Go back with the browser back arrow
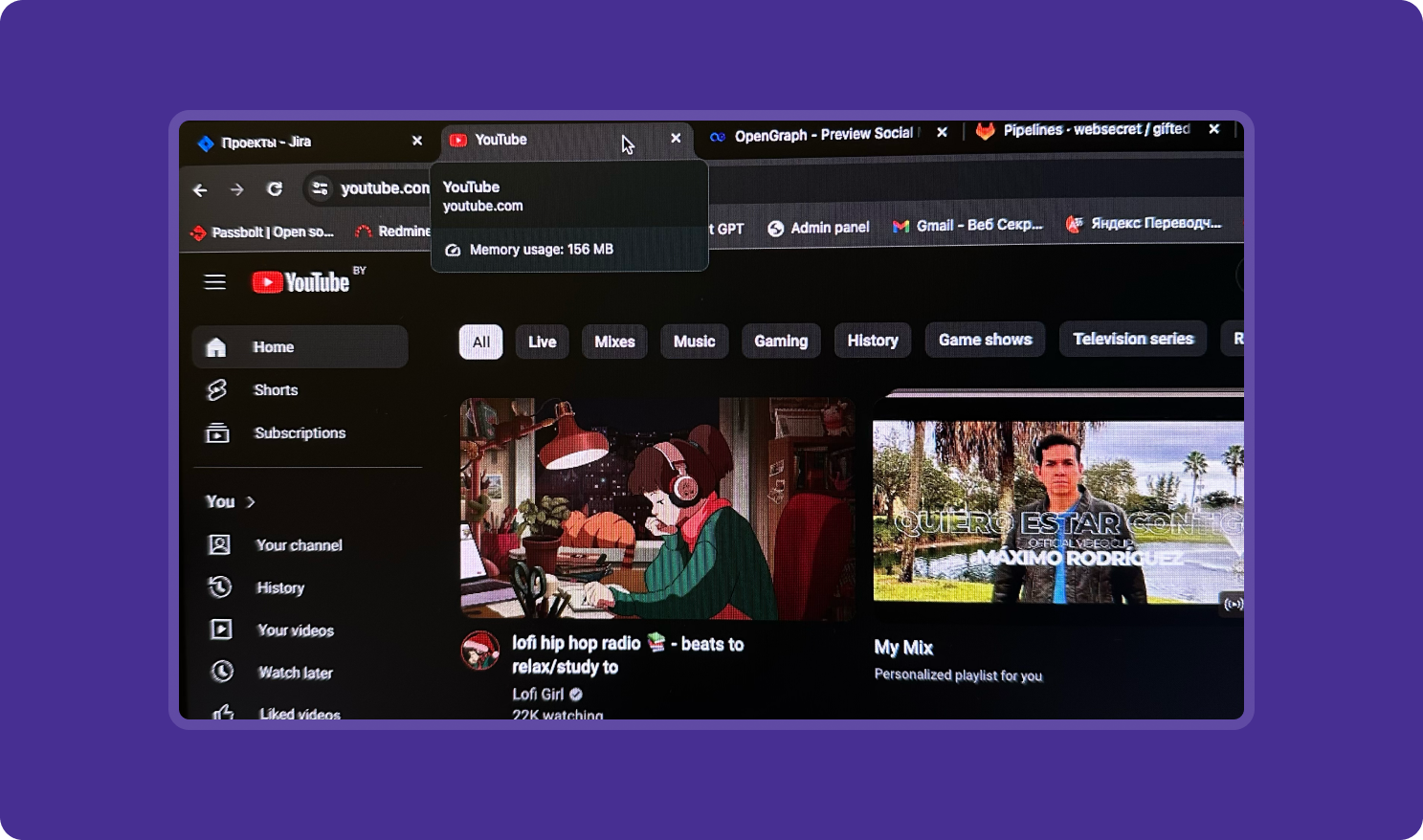 (x=200, y=190)
